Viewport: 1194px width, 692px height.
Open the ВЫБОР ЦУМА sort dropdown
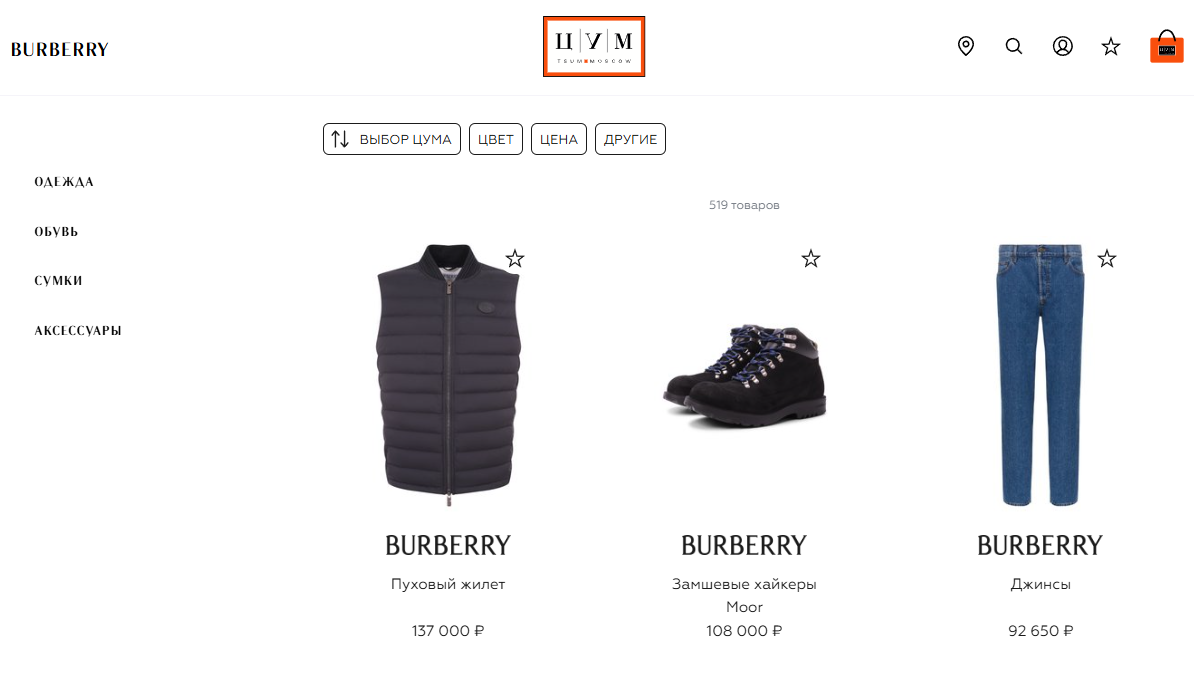[391, 139]
